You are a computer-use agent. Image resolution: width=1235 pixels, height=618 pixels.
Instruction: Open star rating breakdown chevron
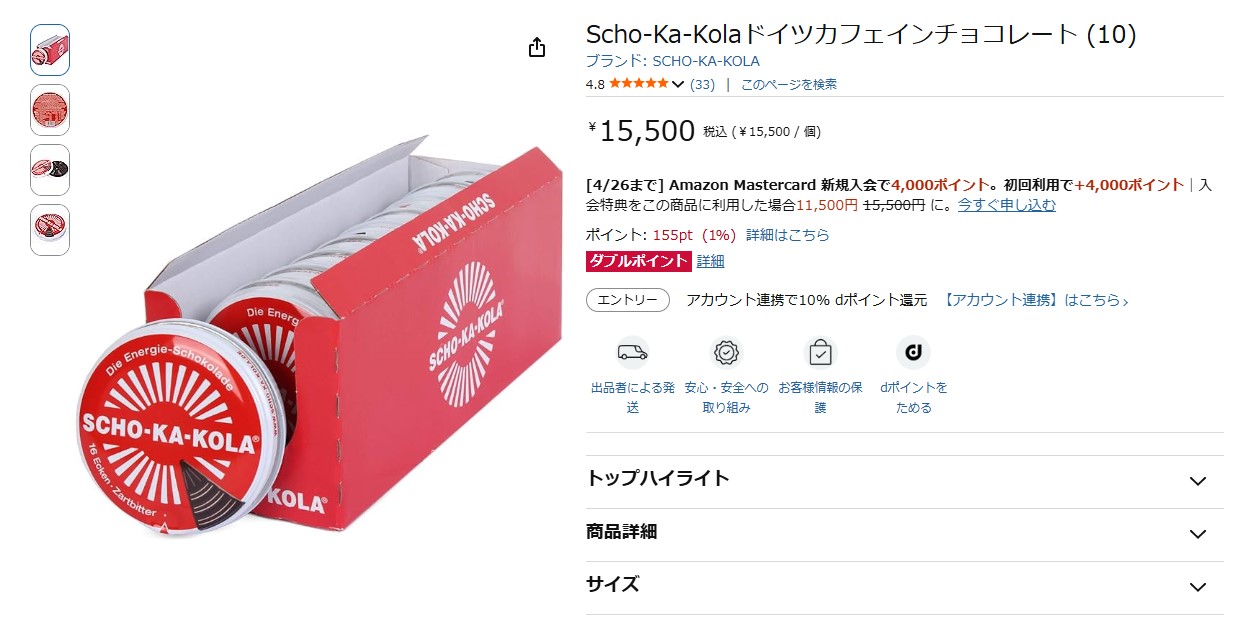pyautogui.click(x=678, y=84)
